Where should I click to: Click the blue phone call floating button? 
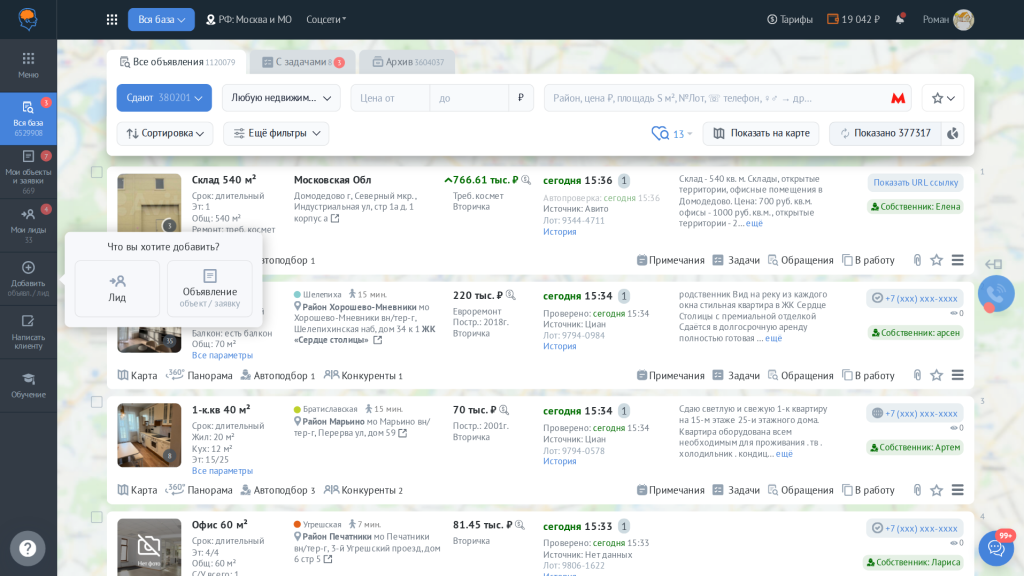[x=995, y=293]
